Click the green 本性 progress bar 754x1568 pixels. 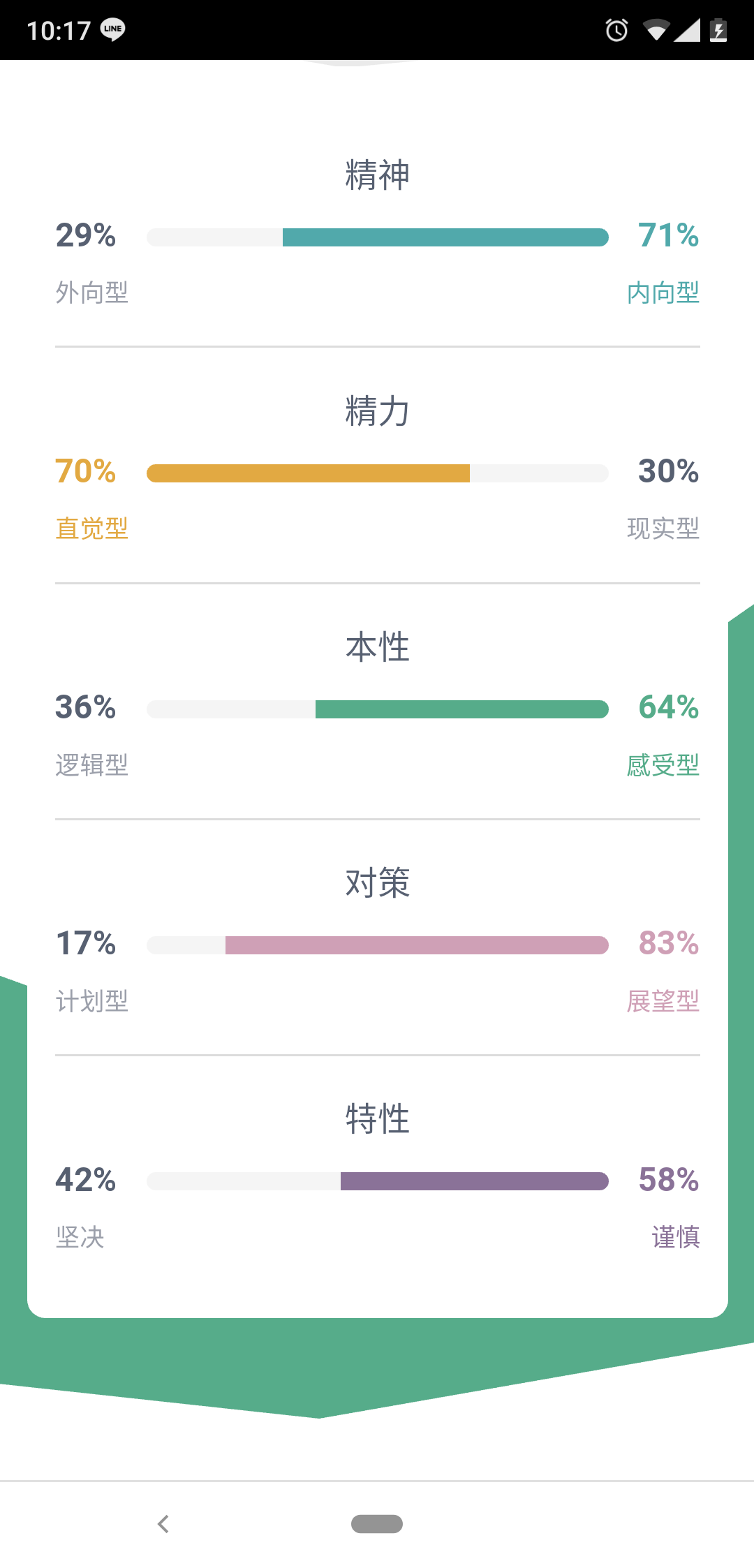click(x=378, y=709)
